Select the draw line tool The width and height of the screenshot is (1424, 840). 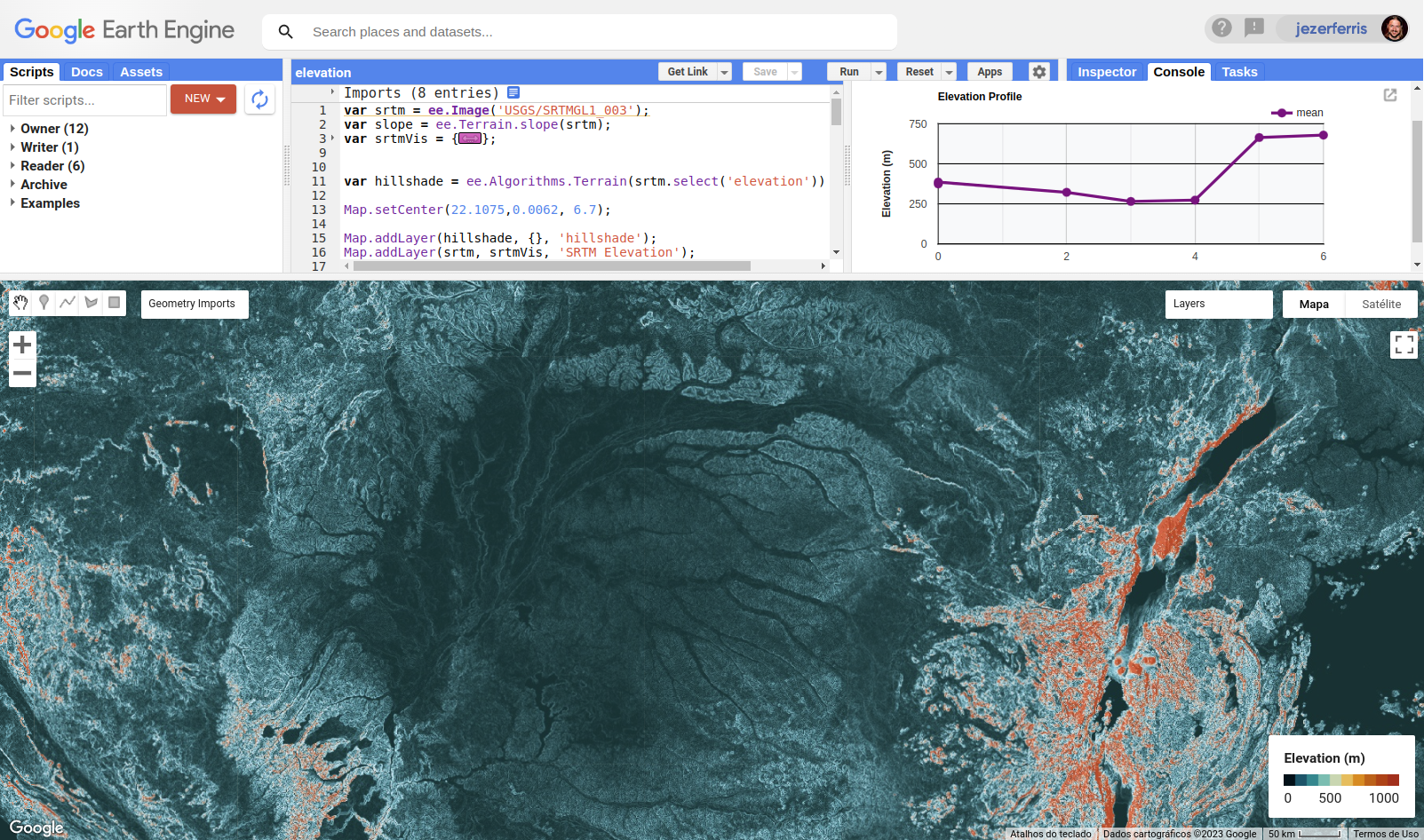(68, 303)
